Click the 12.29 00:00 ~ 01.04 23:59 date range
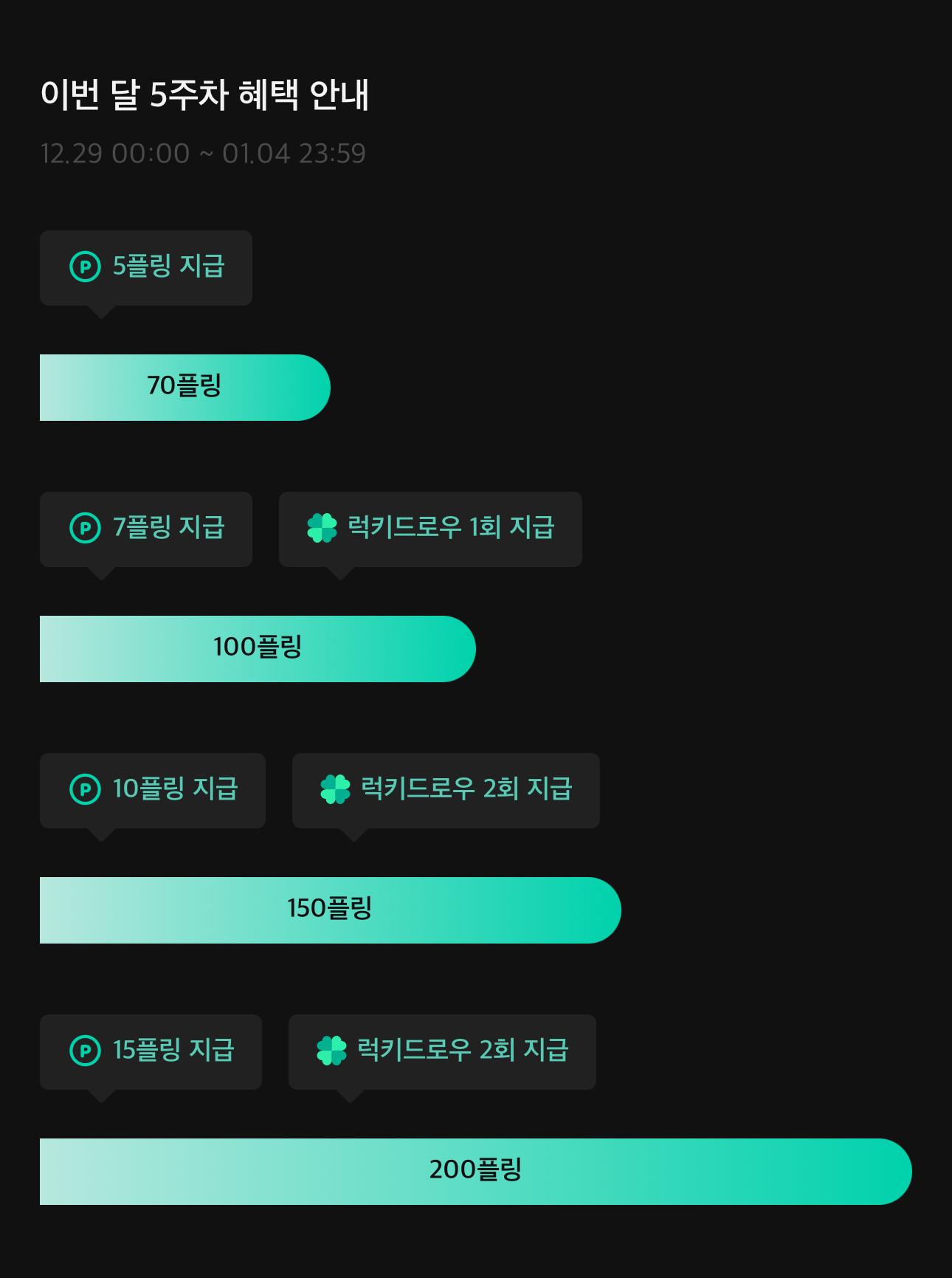The width and height of the screenshot is (952, 1278). tap(203, 154)
